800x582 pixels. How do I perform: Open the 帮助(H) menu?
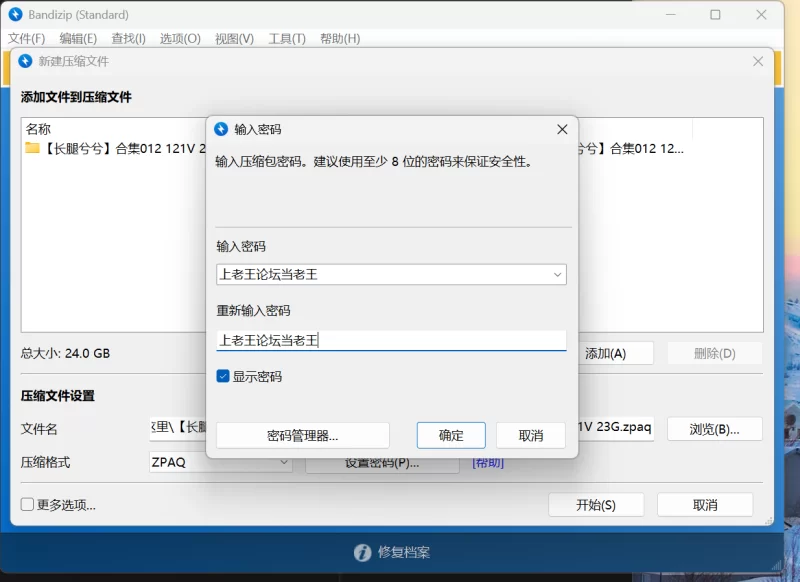340,39
